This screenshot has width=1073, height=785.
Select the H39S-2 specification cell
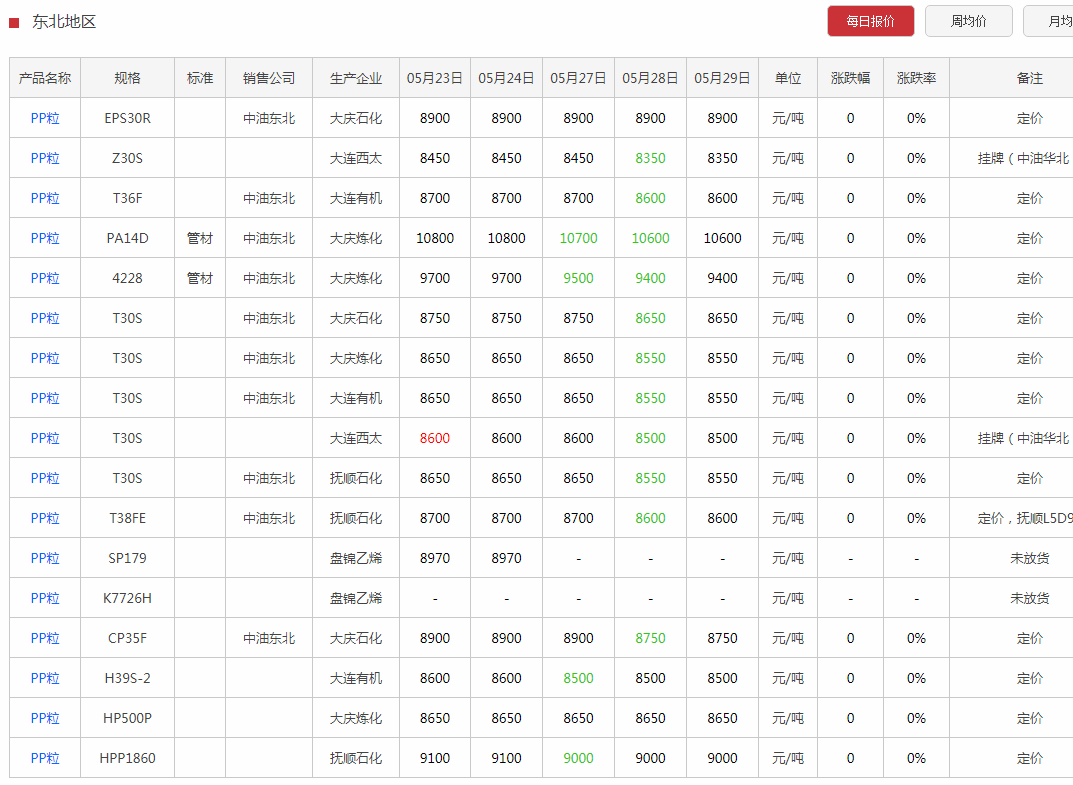(127, 678)
